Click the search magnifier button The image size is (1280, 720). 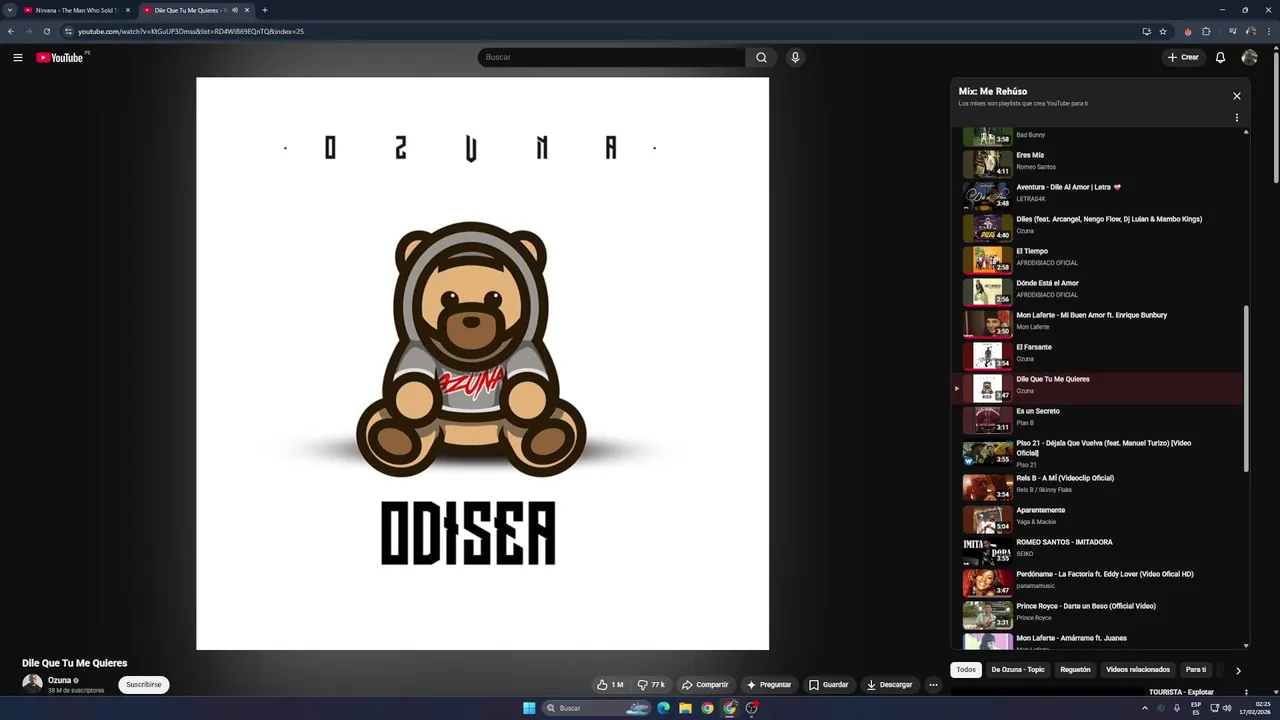(x=761, y=57)
